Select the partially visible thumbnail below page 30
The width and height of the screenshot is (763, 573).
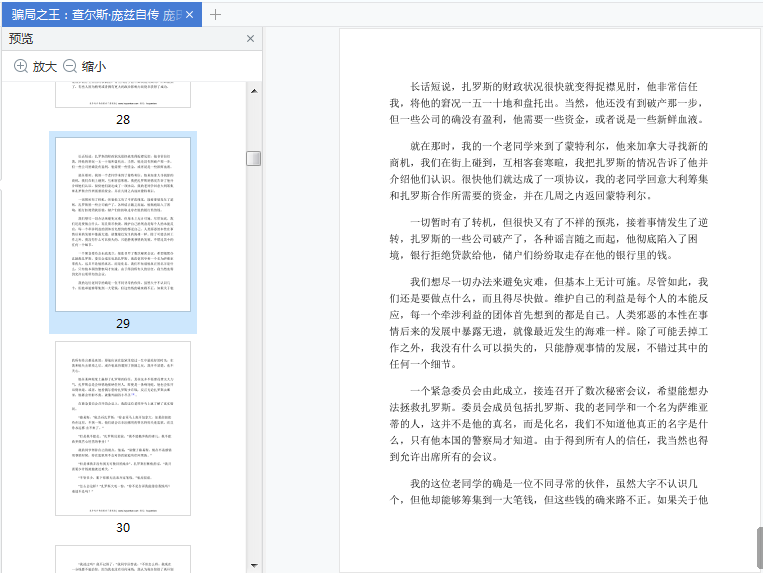coord(123,559)
